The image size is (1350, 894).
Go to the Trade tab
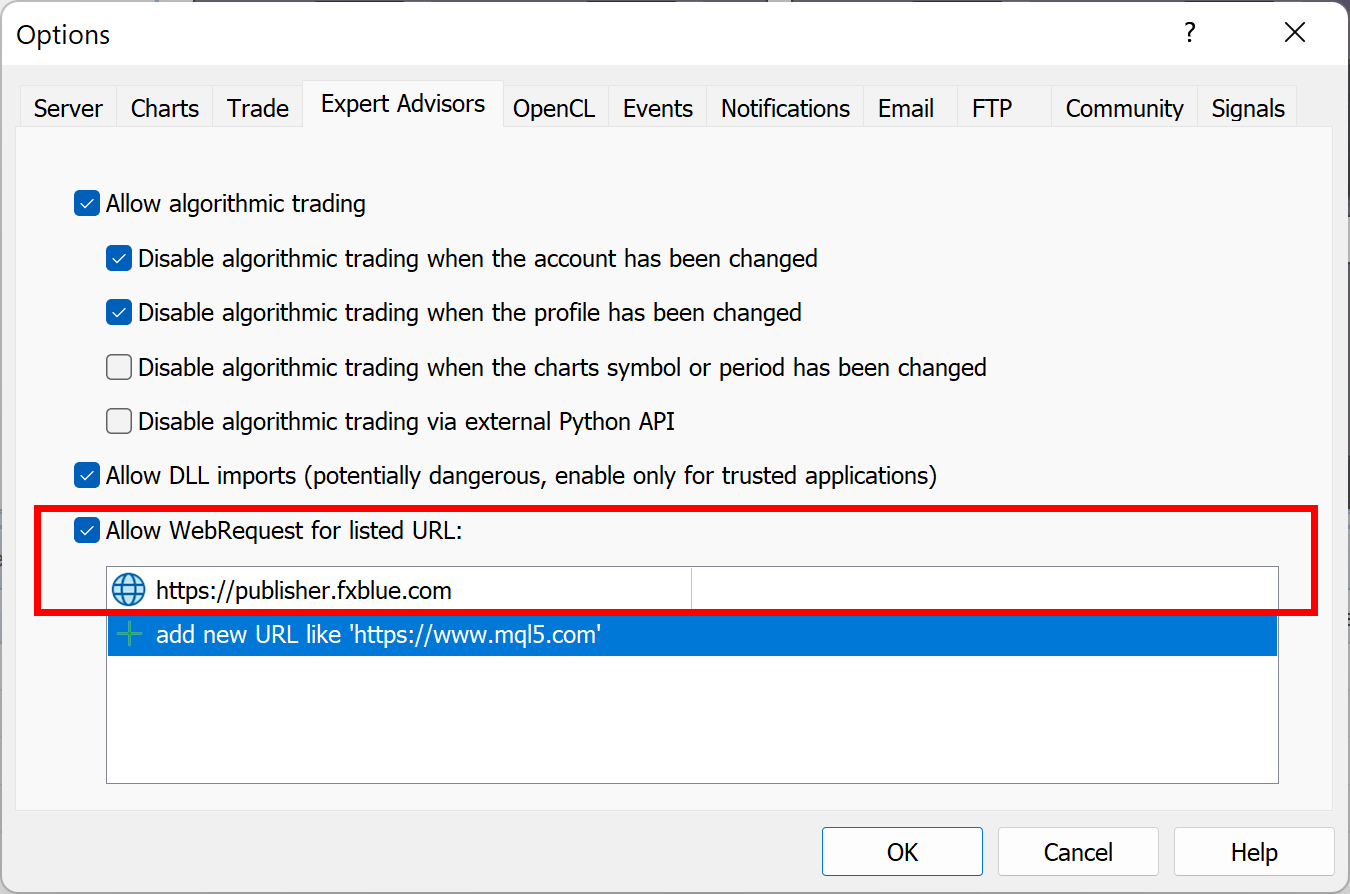point(258,108)
